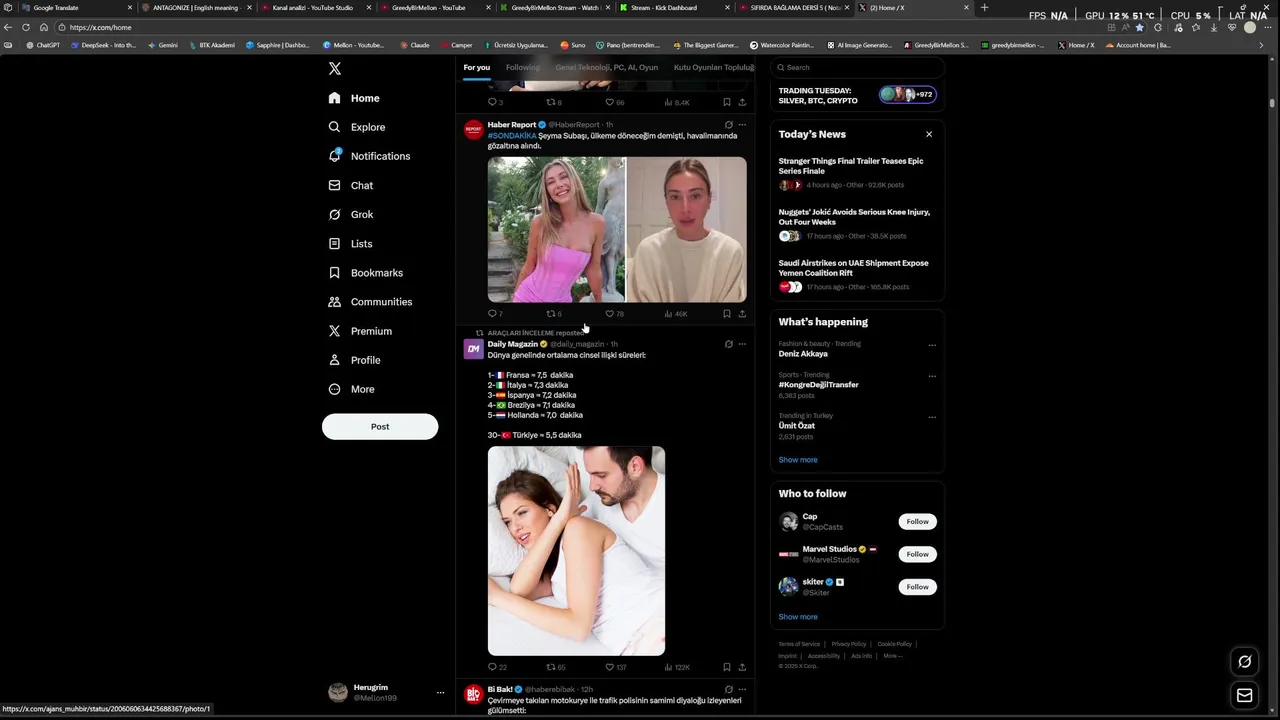More options for #KongreDeğilTransfer trend

(932, 376)
